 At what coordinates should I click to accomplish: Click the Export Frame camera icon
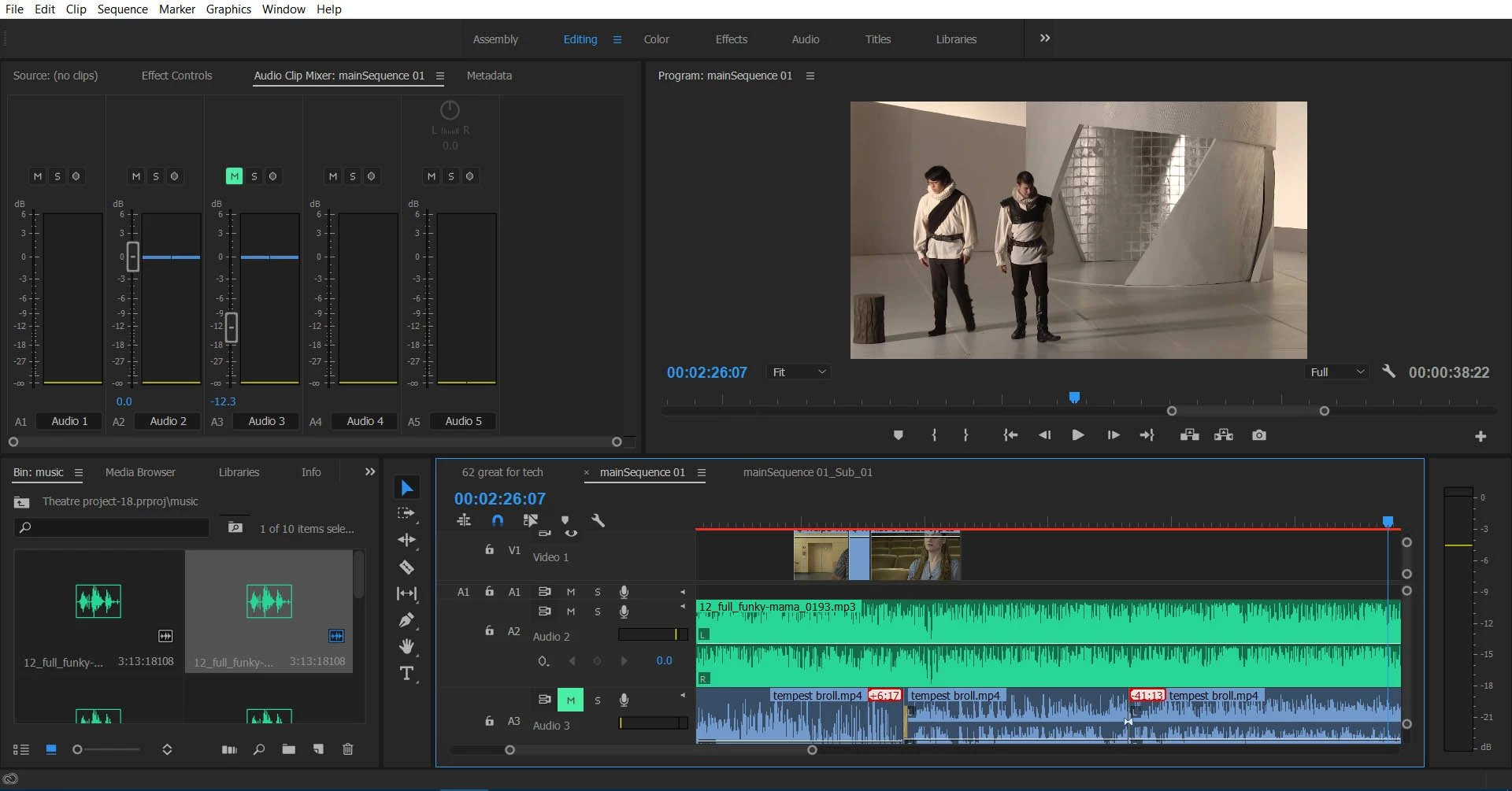[x=1258, y=435]
